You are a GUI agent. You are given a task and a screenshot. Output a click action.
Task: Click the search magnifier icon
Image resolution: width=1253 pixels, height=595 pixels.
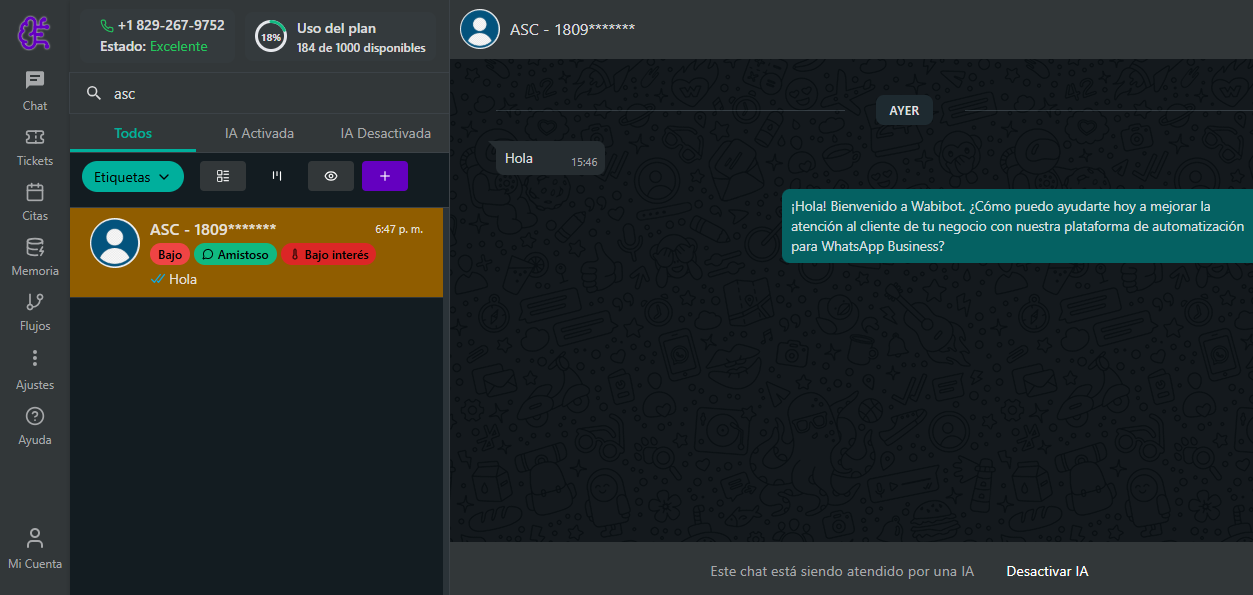[94, 93]
